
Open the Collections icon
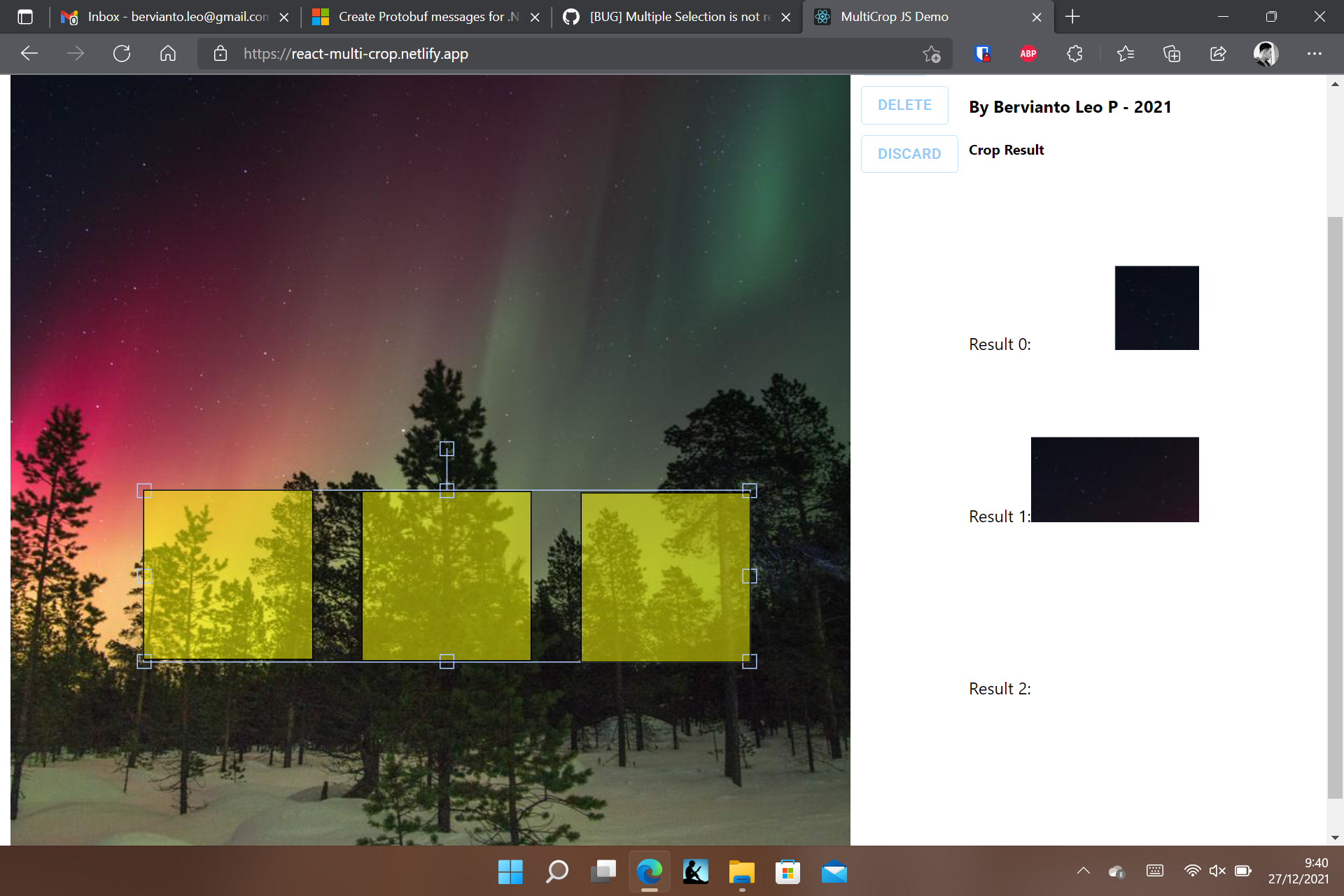click(1172, 53)
